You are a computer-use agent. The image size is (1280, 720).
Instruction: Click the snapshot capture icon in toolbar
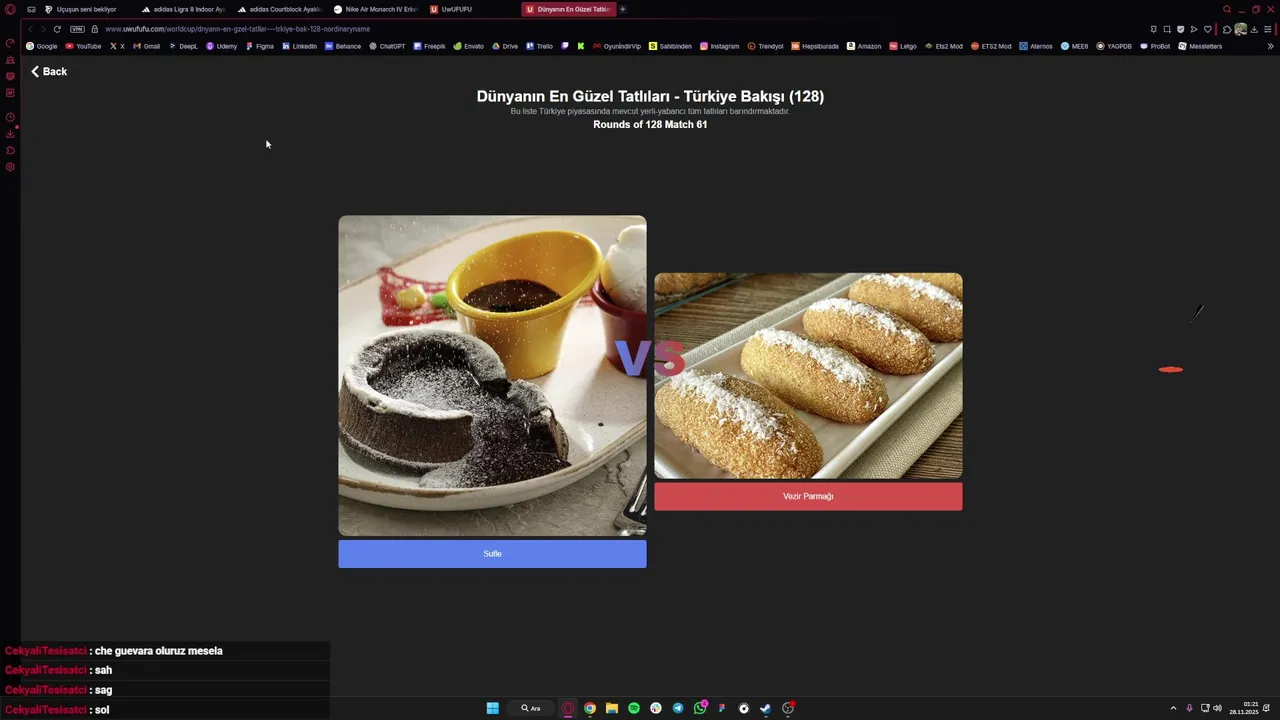tap(1167, 29)
